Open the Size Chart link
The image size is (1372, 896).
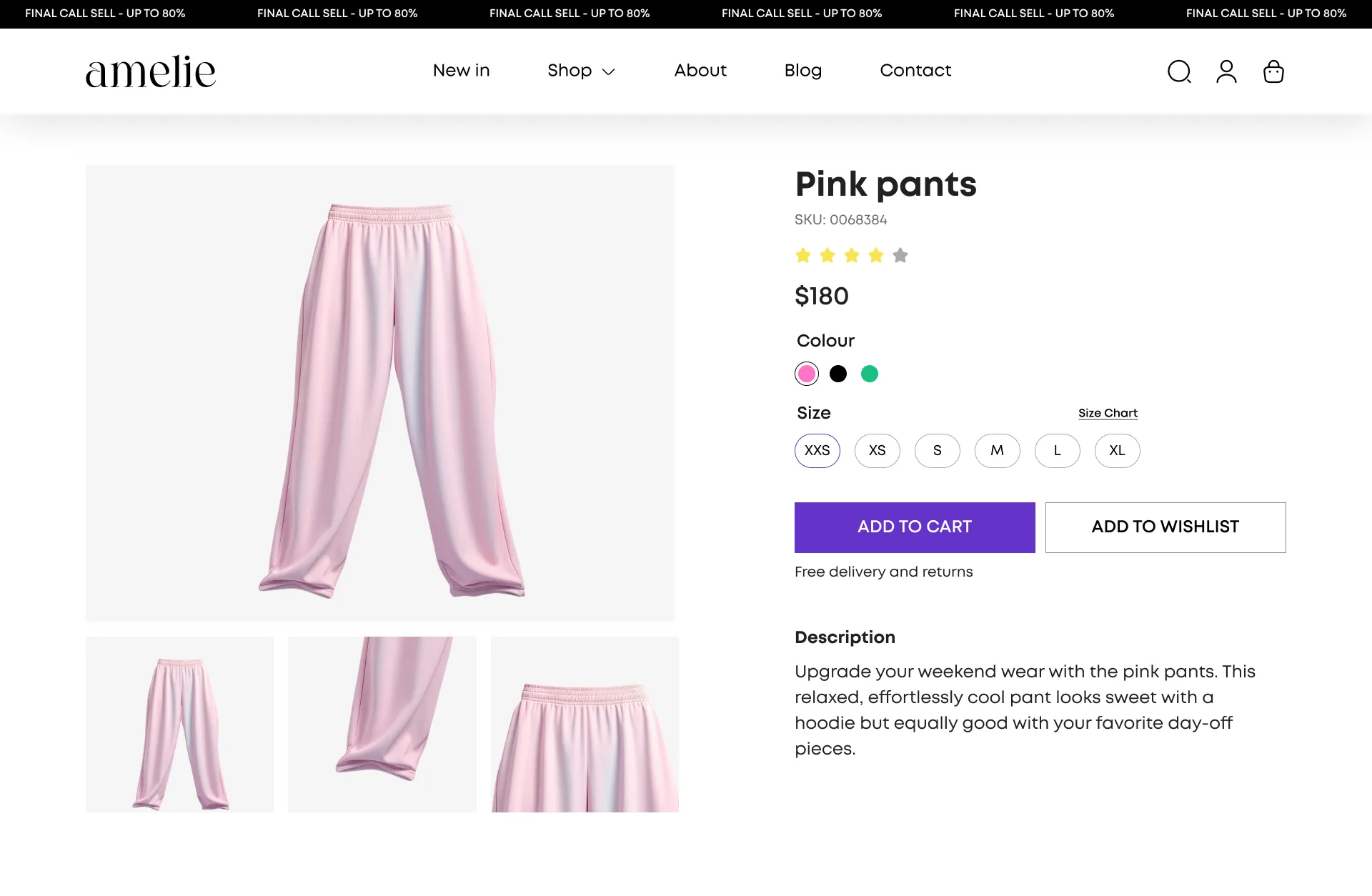(1108, 413)
